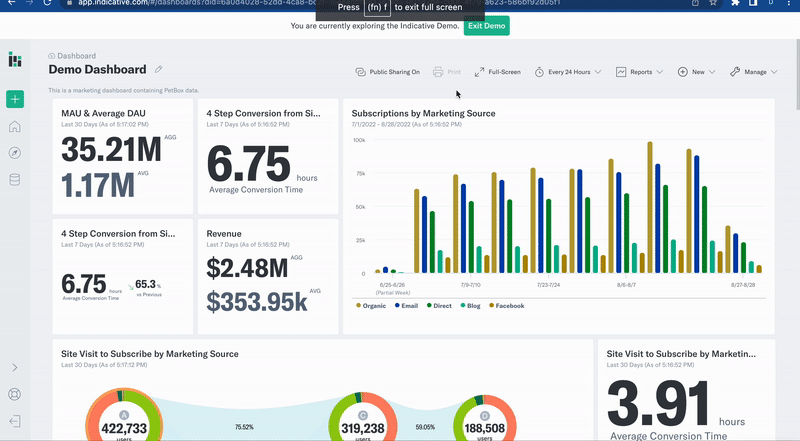Toggle Public Sharing On
This screenshot has height=441, width=800.
coord(394,72)
